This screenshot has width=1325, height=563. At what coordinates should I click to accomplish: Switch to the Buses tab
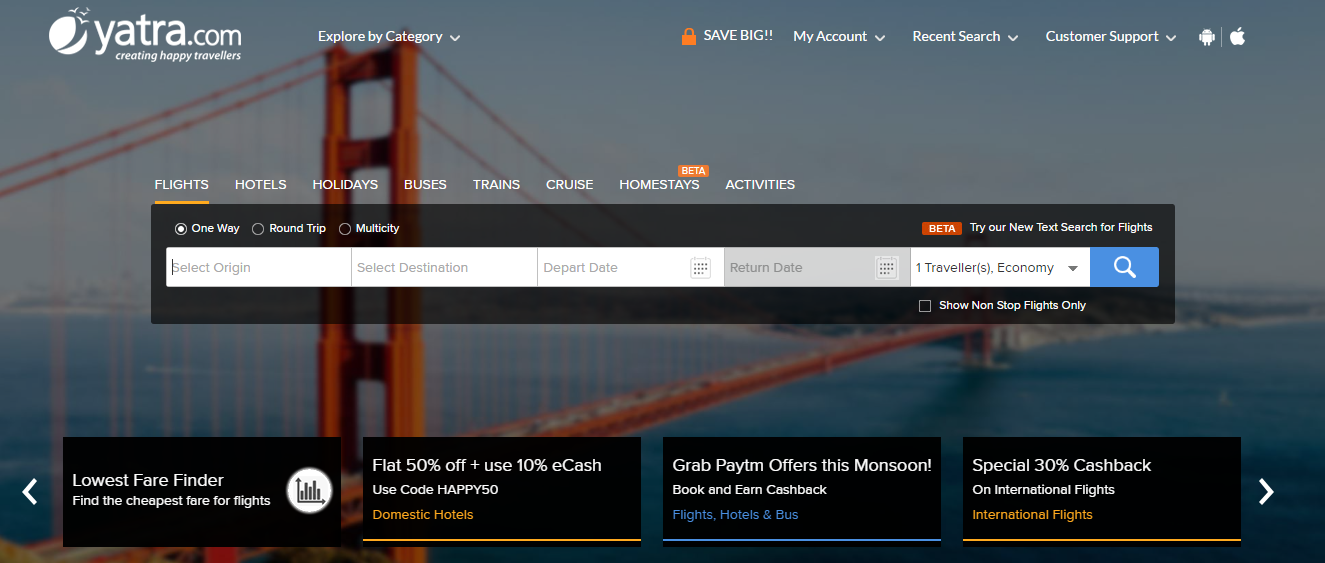click(x=425, y=185)
